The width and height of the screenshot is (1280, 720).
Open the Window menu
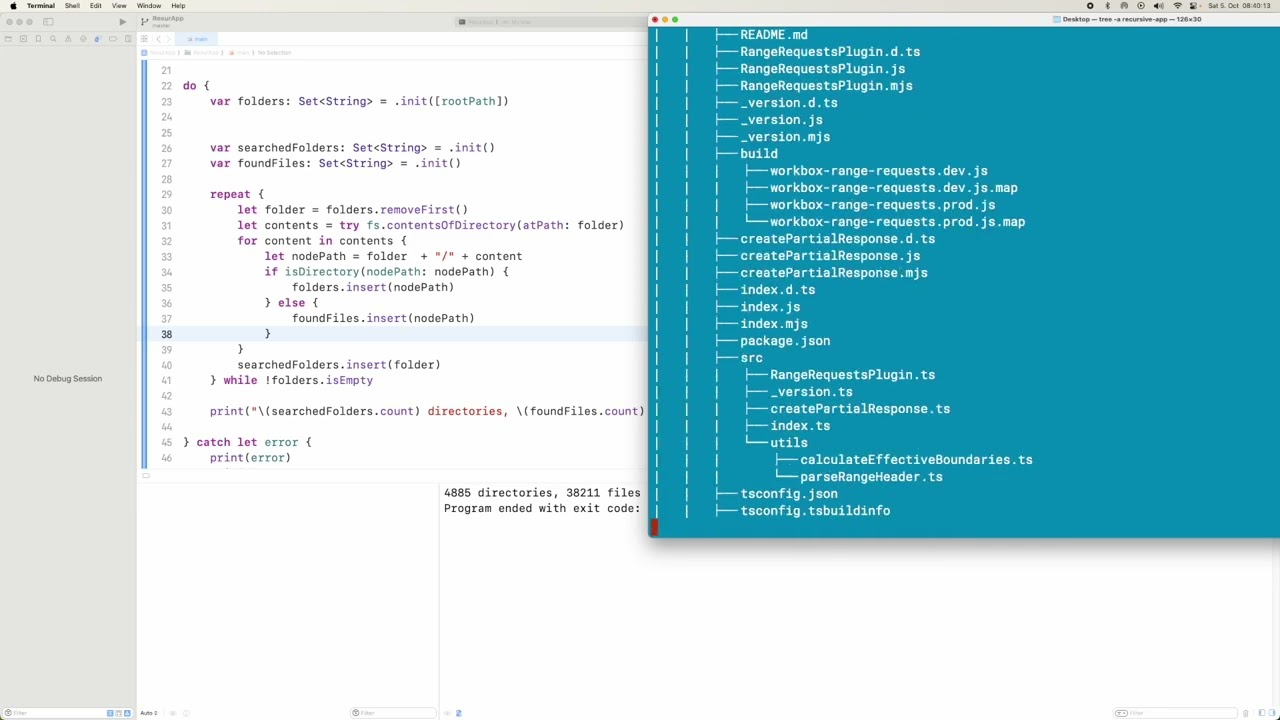pos(149,6)
